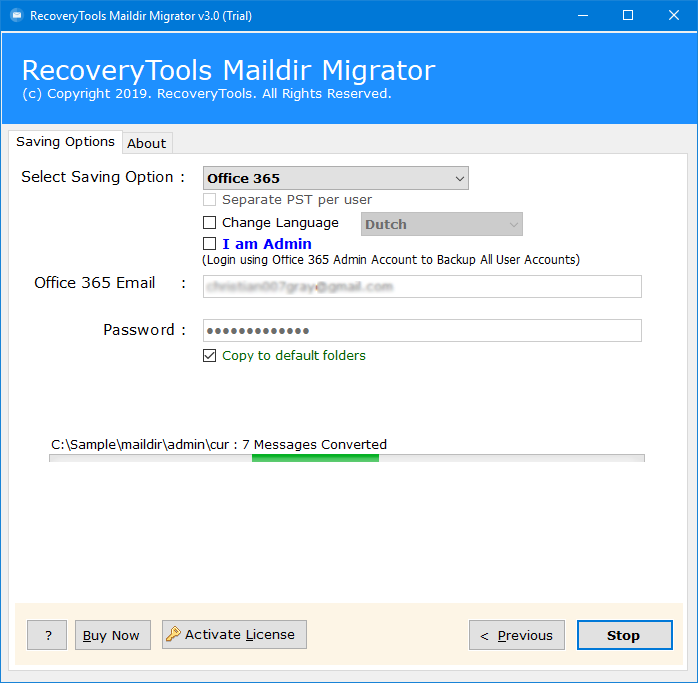The width and height of the screenshot is (698, 683).
Task: Click the green conversion progress bar
Action: point(315,458)
